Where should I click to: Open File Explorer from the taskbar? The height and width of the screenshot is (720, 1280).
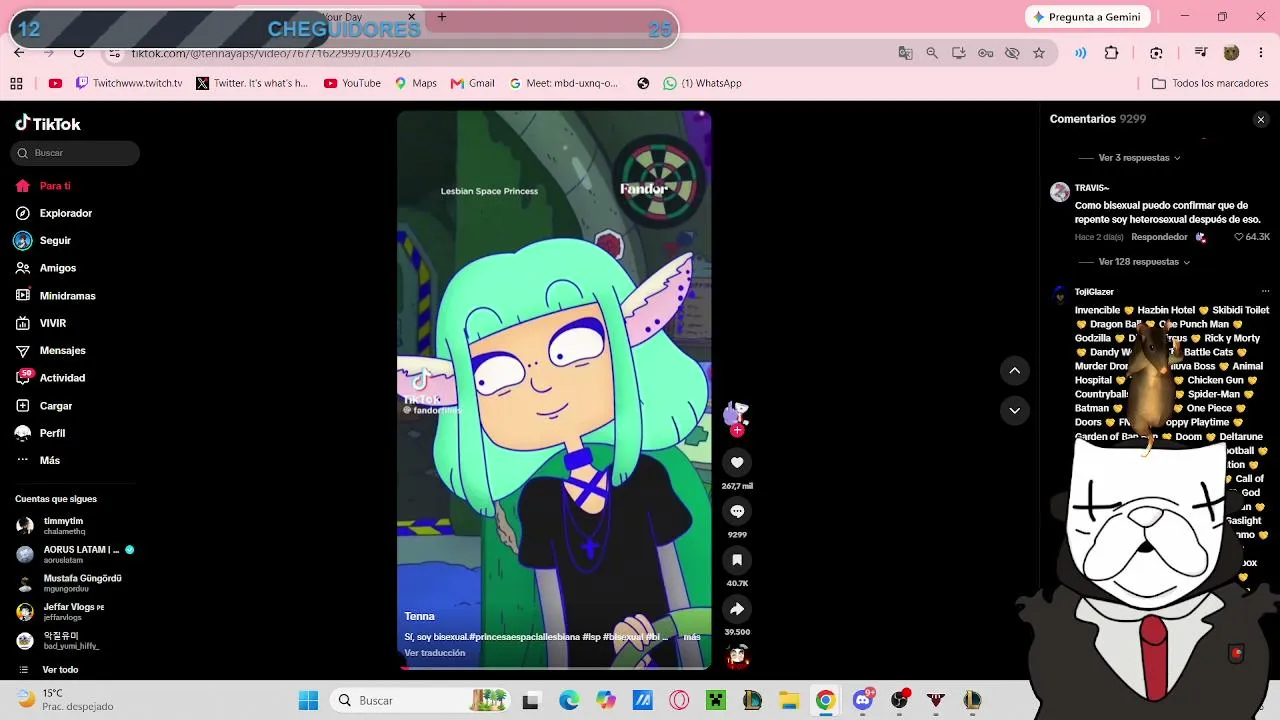click(x=789, y=700)
